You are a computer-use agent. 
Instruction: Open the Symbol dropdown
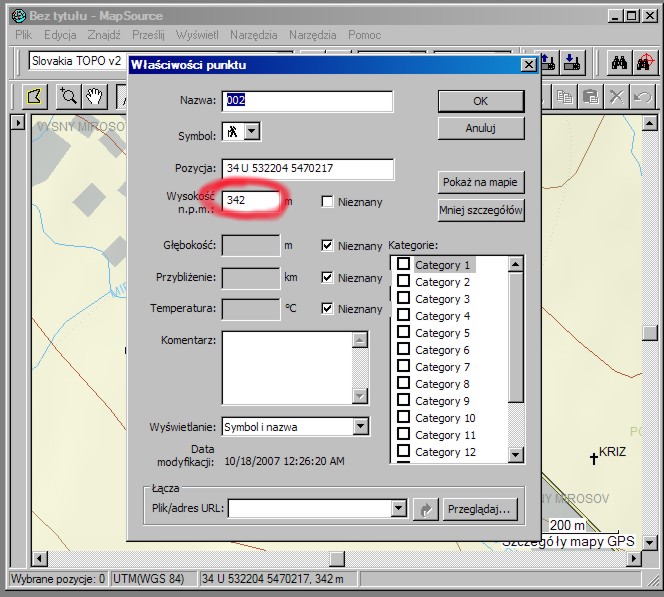[x=252, y=131]
